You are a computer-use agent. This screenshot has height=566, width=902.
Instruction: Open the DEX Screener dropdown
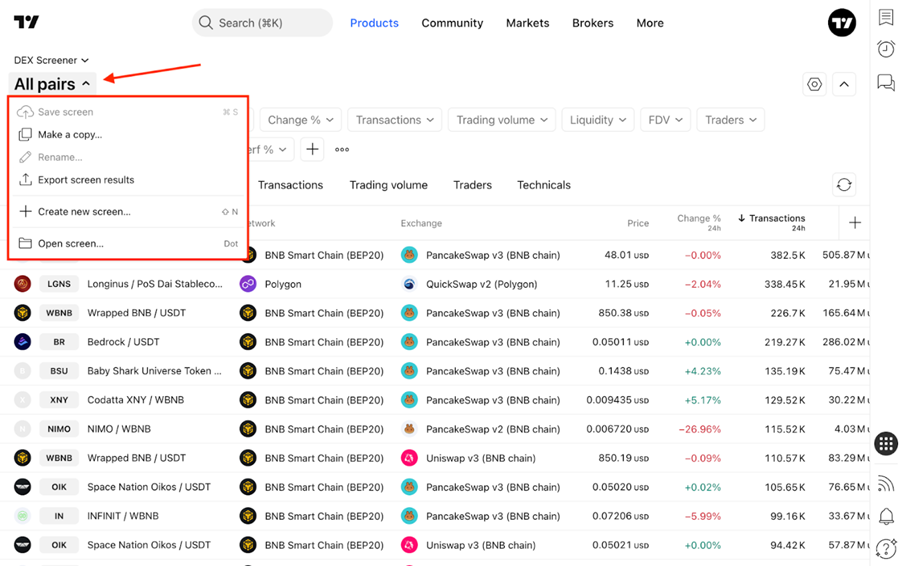pos(51,60)
